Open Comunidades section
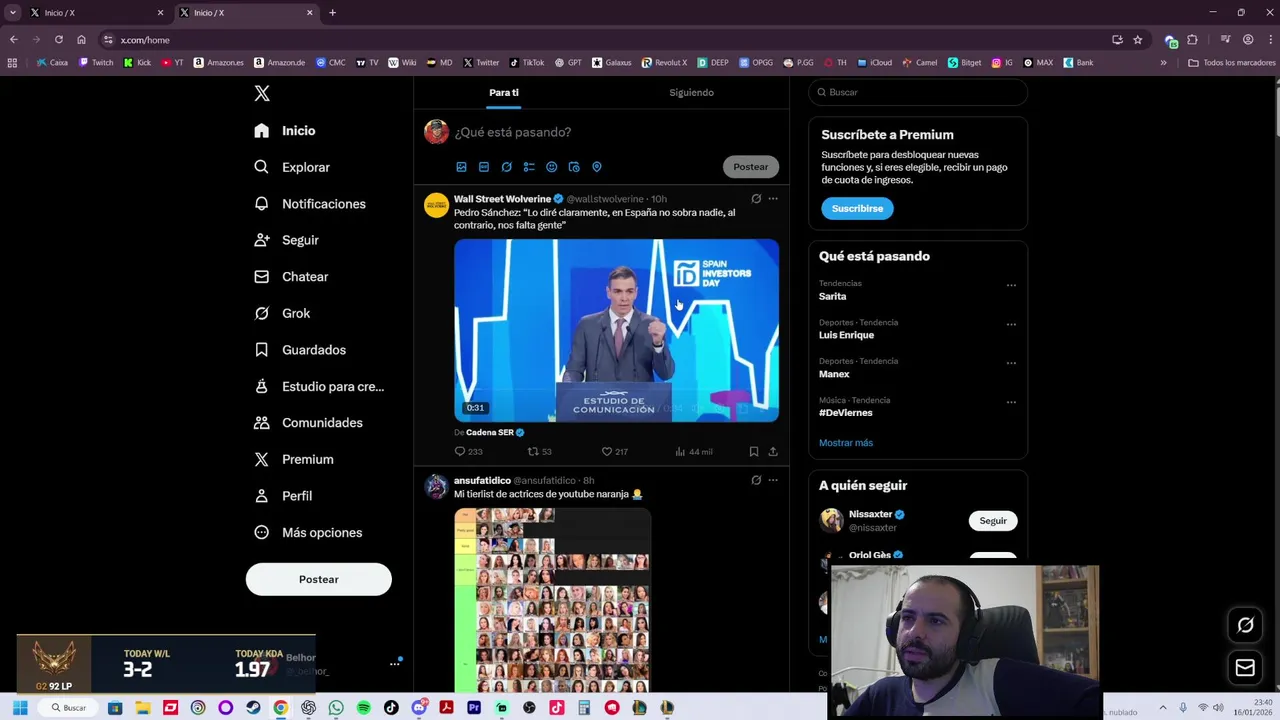 pyautogui.click(x=308, y=423)
